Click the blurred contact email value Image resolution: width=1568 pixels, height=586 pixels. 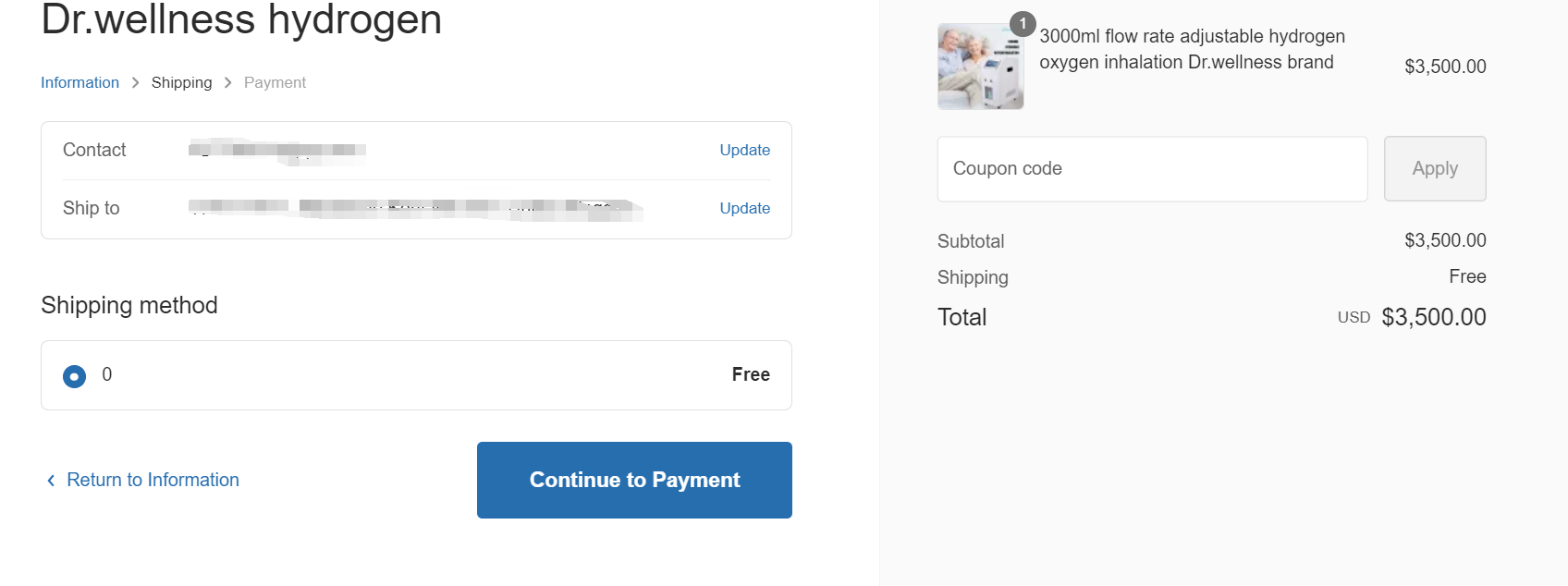click(277, 150)
